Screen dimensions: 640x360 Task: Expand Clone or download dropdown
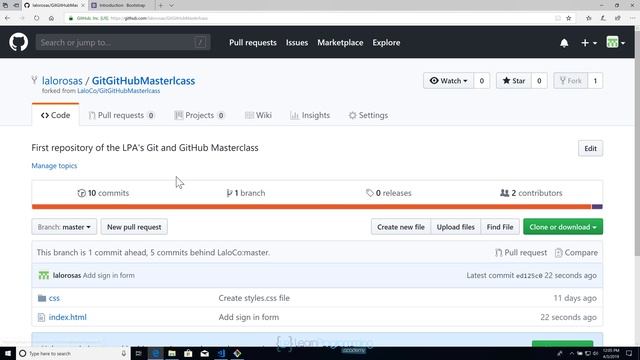click(563, 227)
